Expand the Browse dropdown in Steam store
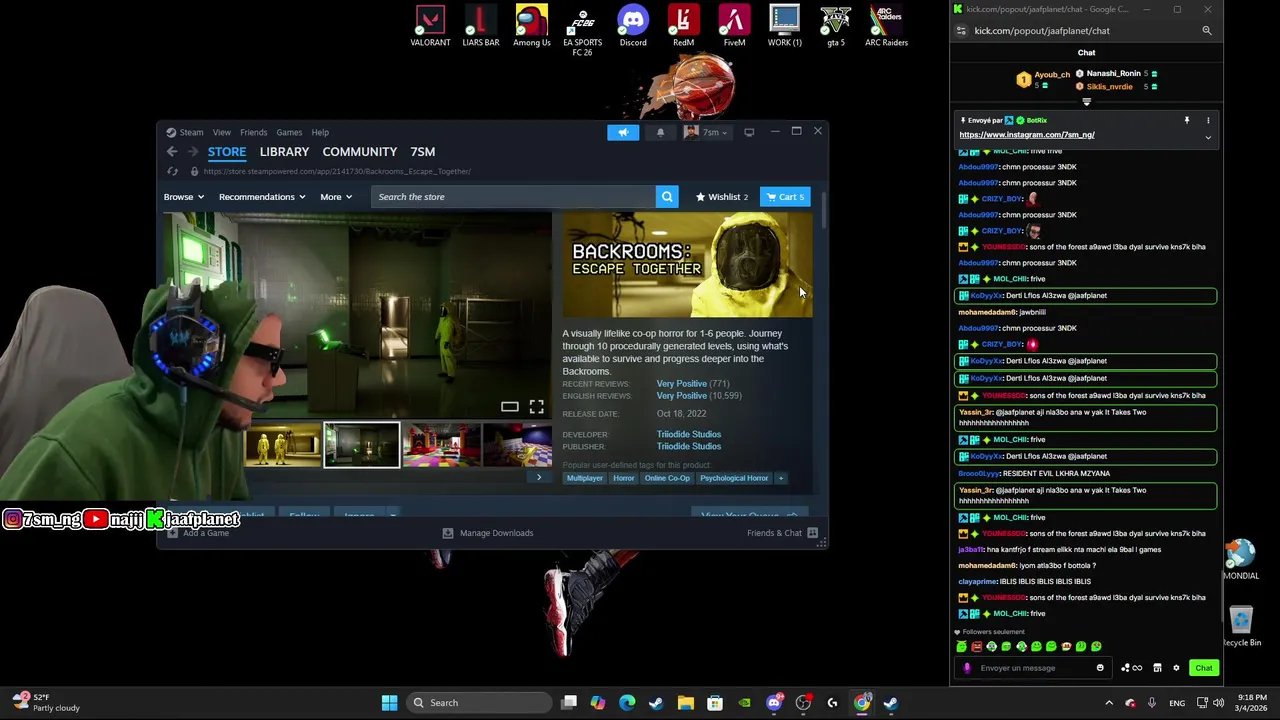 [184, 197]
